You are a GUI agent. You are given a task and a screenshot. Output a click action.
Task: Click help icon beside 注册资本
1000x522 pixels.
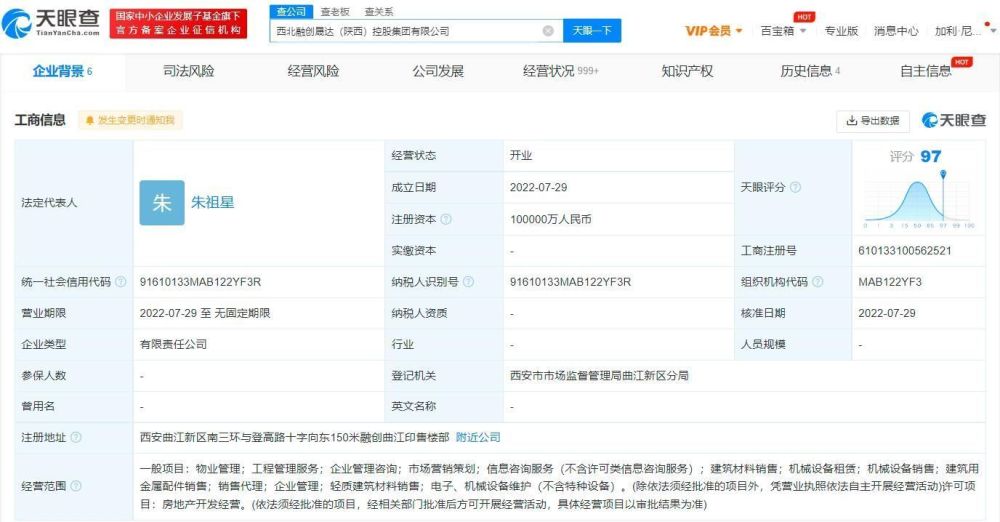pos(446,219)
